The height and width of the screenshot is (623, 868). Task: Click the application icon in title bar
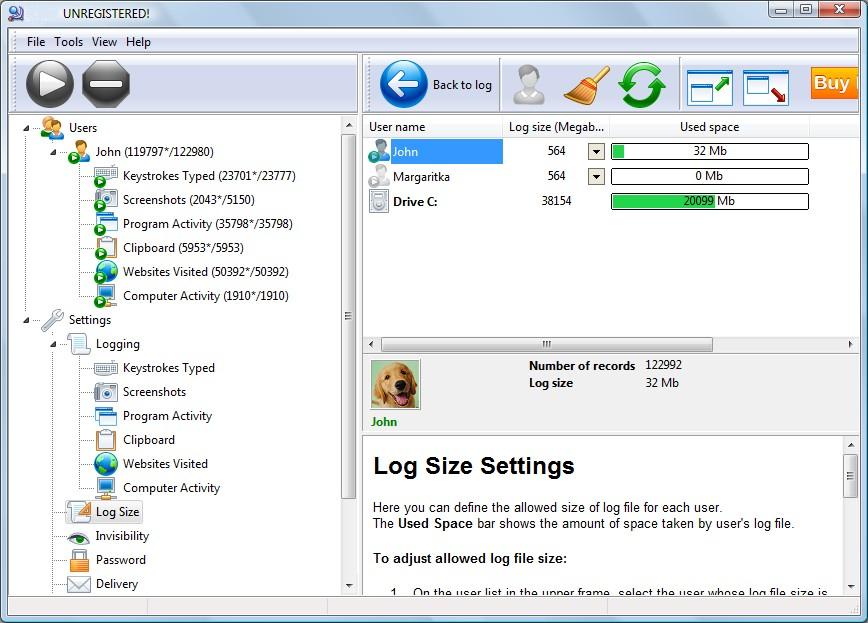16,13
